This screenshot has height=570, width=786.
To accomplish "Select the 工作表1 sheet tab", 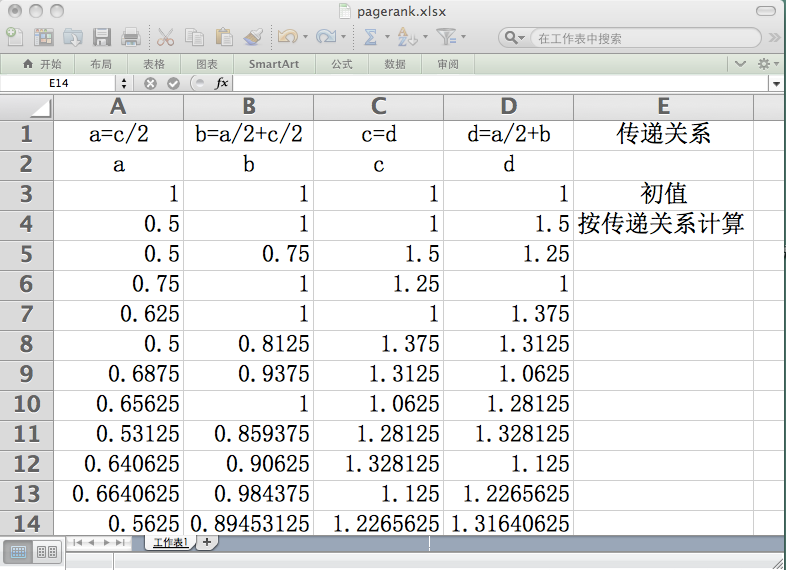I will 170,542.
